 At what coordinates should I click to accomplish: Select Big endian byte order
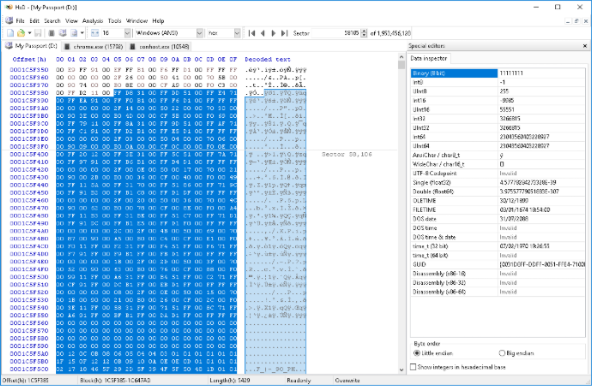click(x=502, y=353)
